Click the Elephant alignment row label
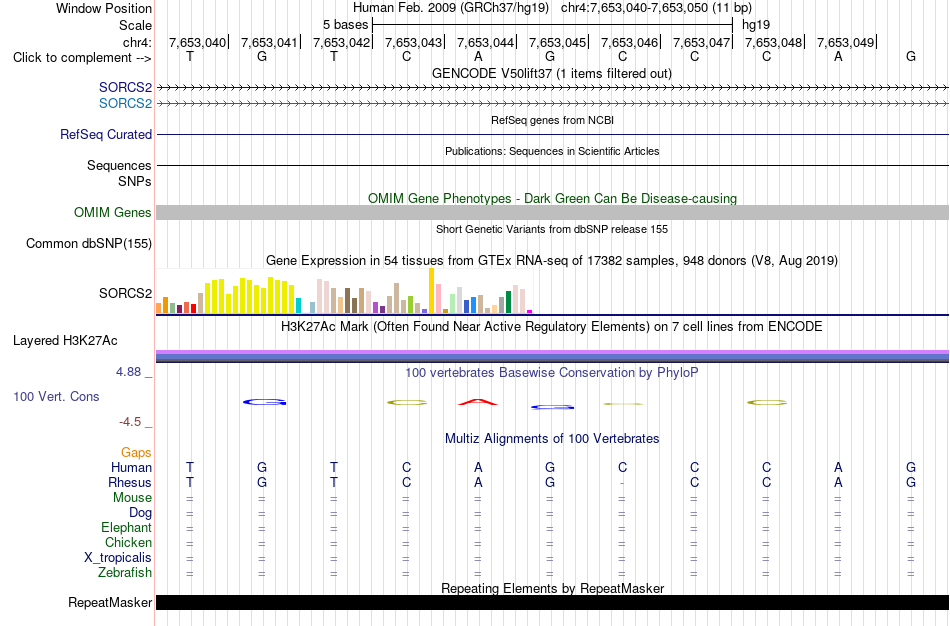950x626 pixels. click(x=127, y=527)
